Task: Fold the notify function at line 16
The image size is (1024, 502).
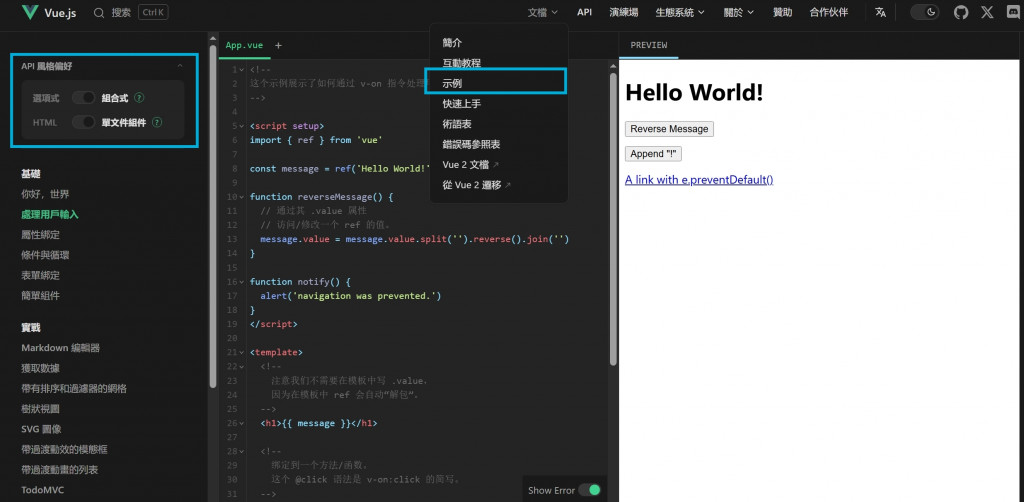Action: point(243,281)
